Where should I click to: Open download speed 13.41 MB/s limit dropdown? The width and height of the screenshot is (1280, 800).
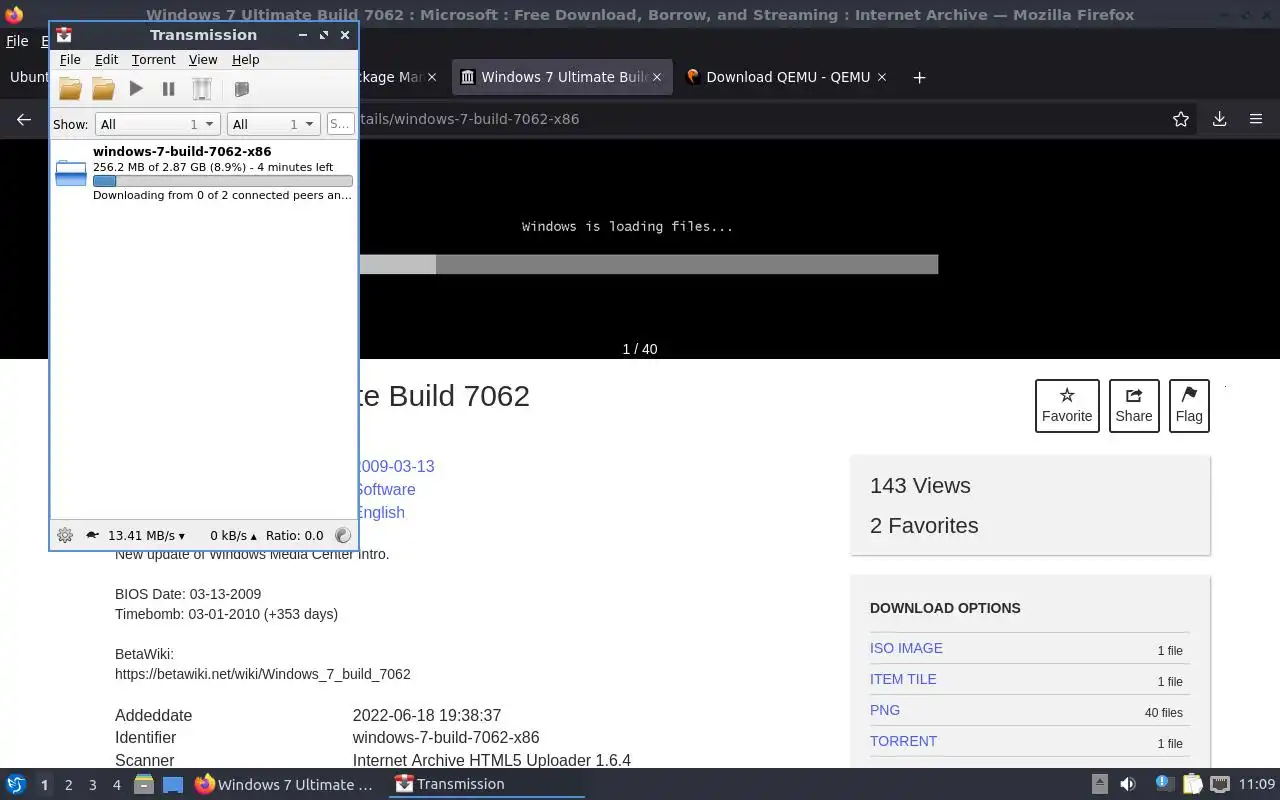[146, 536]
